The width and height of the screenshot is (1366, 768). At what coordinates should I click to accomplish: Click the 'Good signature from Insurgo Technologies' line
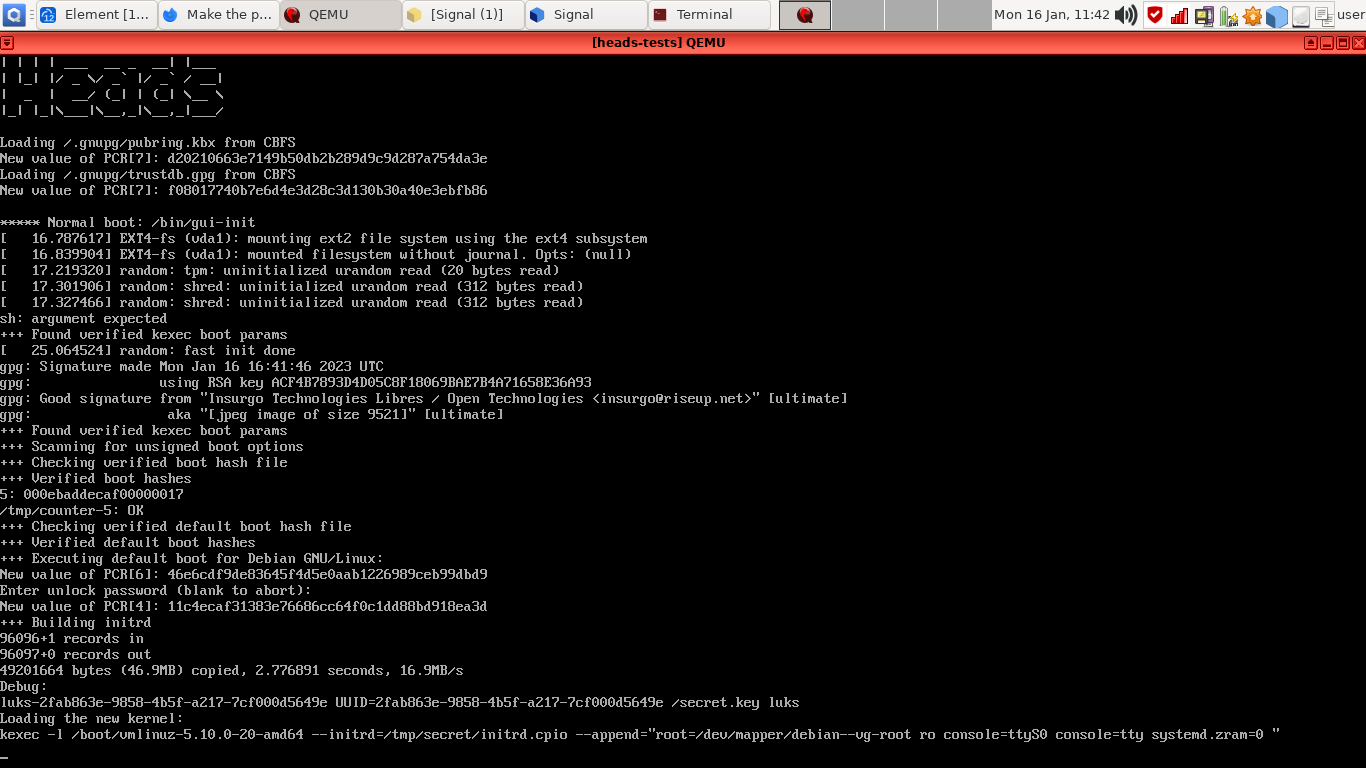click(x=424, y=399)
